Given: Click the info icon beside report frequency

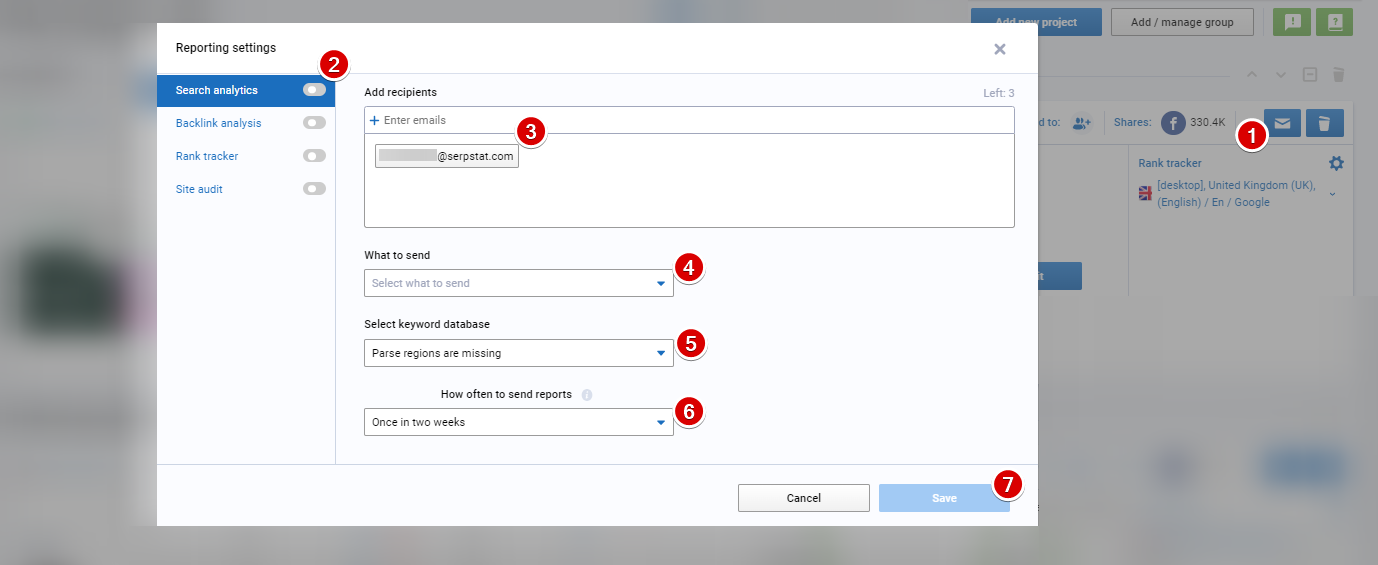Looking at the screenshot, I should (x=587, y=395).
